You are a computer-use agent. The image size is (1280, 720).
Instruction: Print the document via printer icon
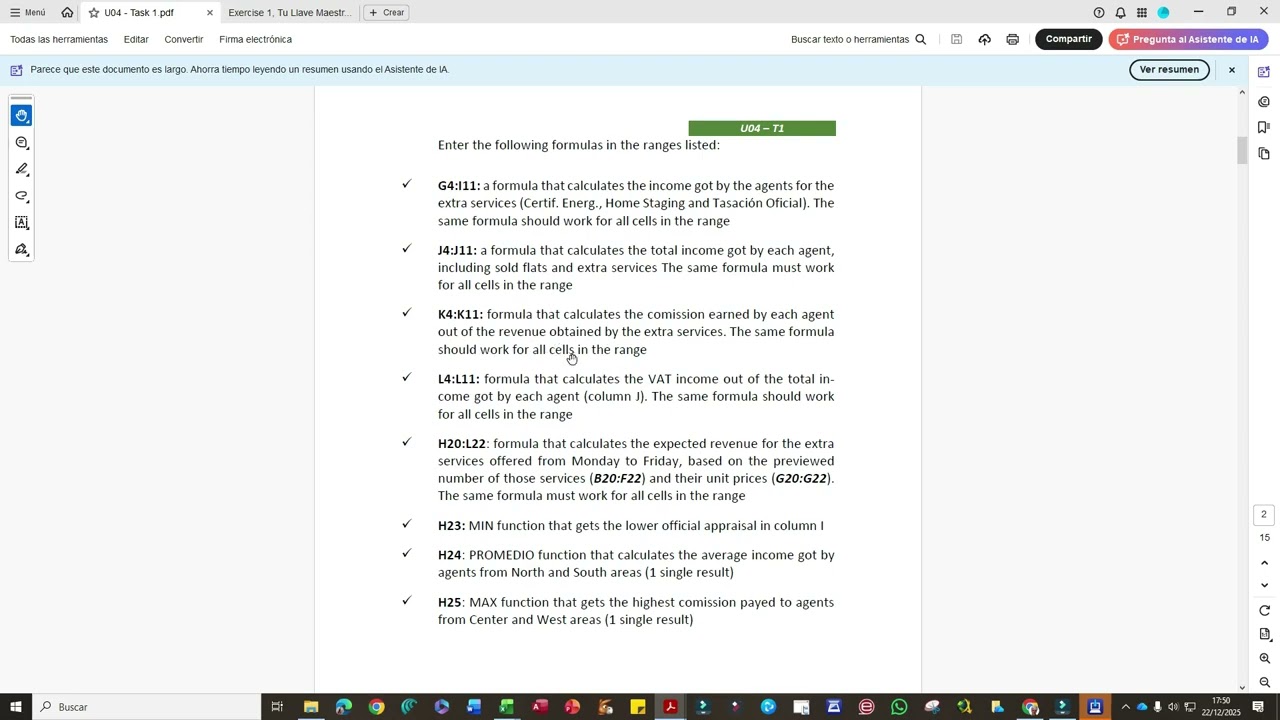[x=1013, y=39]
